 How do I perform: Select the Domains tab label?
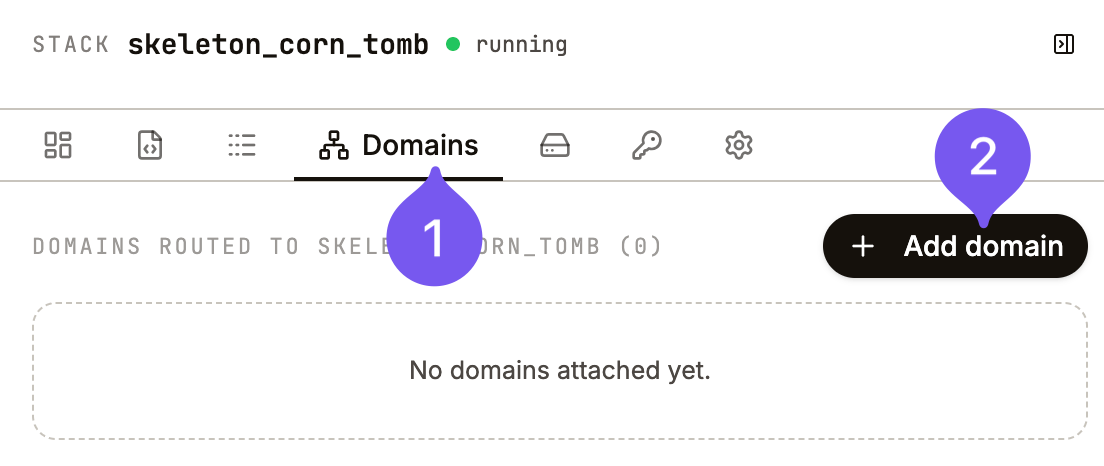tap(420, 145)
